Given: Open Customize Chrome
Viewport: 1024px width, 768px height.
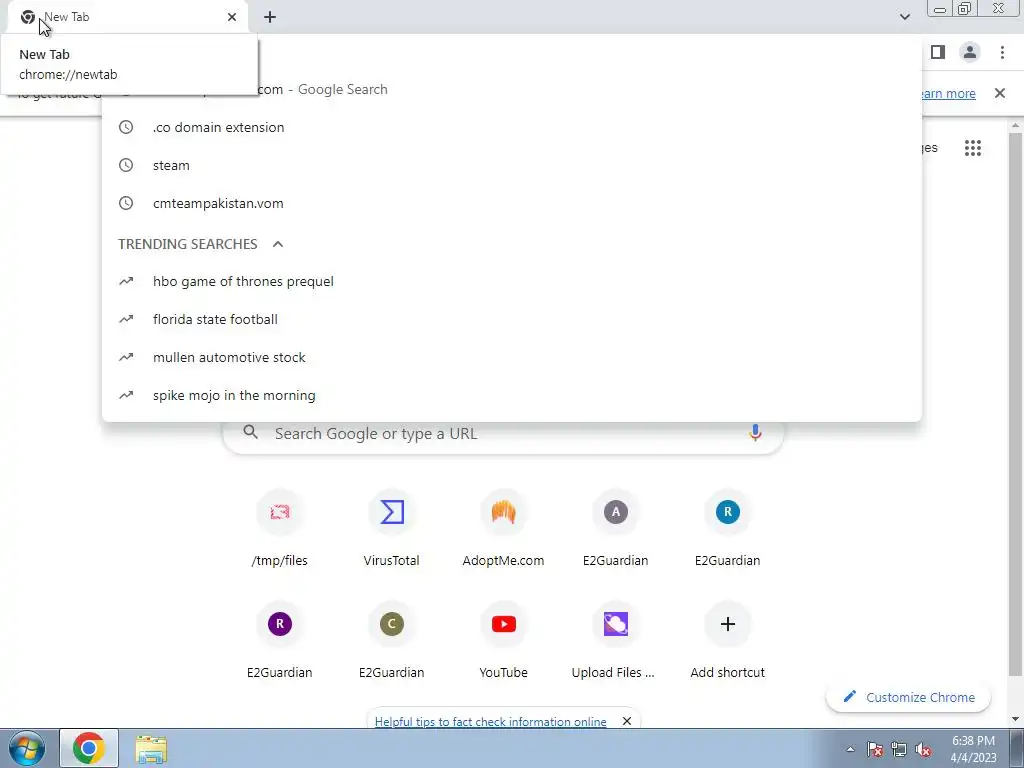Looking at the screenshot, I should tap(908, 697).
